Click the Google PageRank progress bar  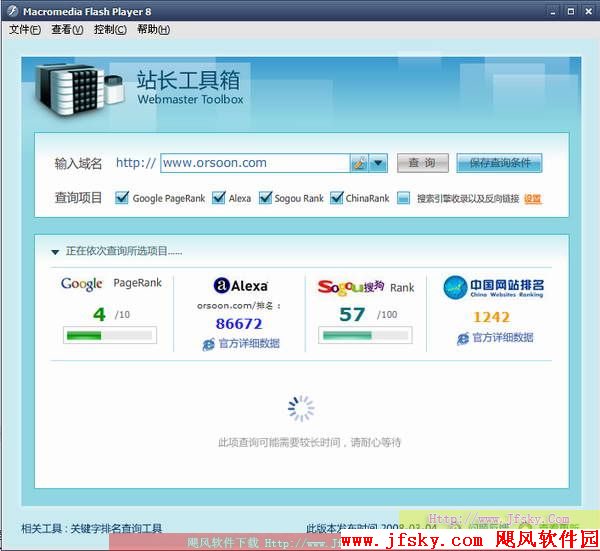pyautogui.click(x=110, y=336)
